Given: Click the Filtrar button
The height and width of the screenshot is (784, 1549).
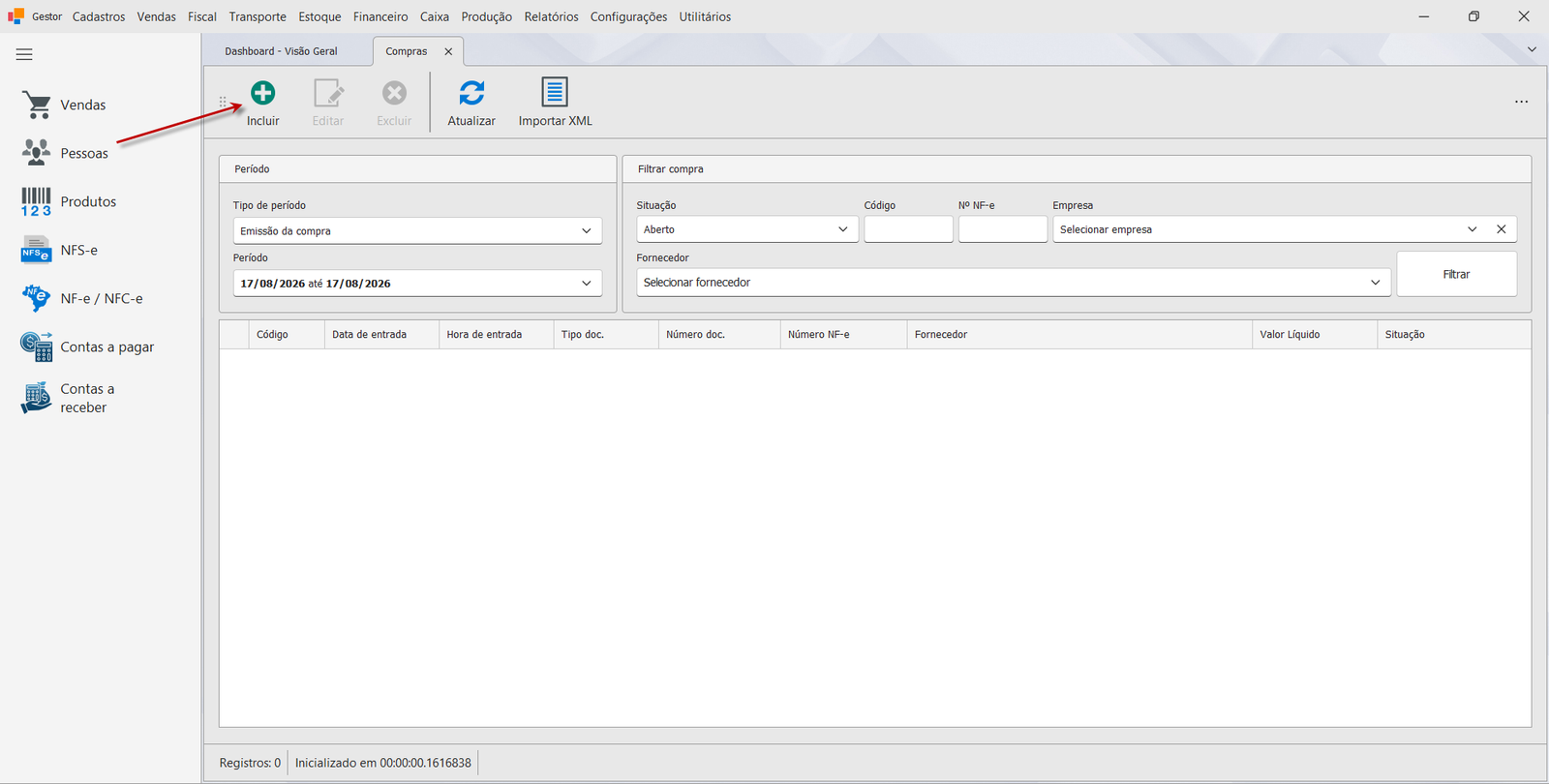Looking at the screenshot, I should point(1456,274).
